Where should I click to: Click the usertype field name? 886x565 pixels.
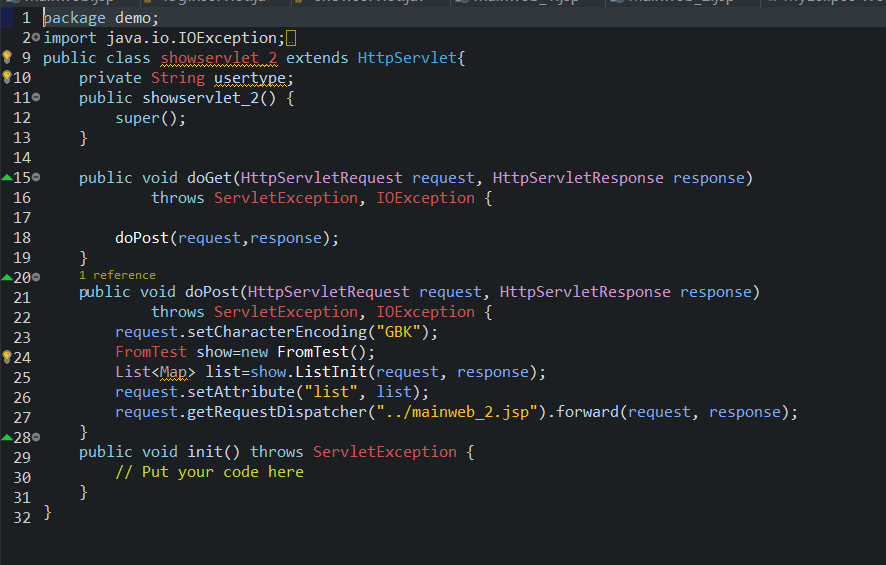pos(250,78)
